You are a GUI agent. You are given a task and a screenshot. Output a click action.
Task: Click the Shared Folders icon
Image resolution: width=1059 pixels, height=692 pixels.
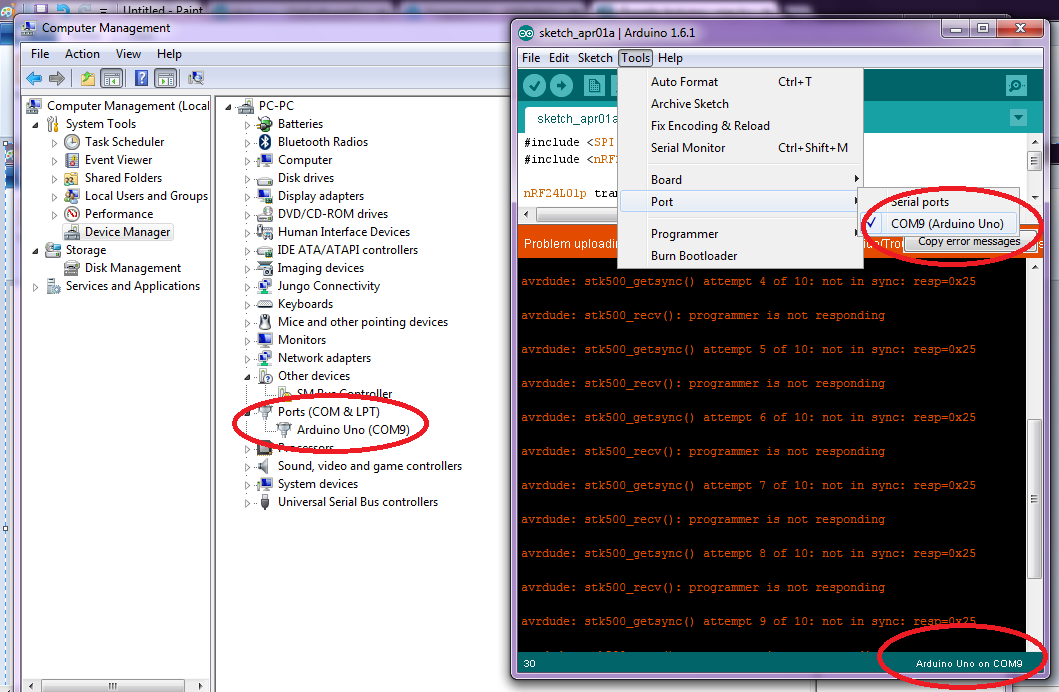(x=72, y=178)
